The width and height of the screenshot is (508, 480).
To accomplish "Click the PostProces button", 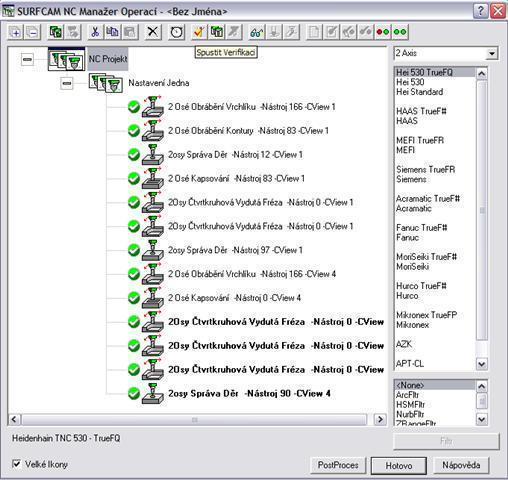I will (x=338, y=465).
